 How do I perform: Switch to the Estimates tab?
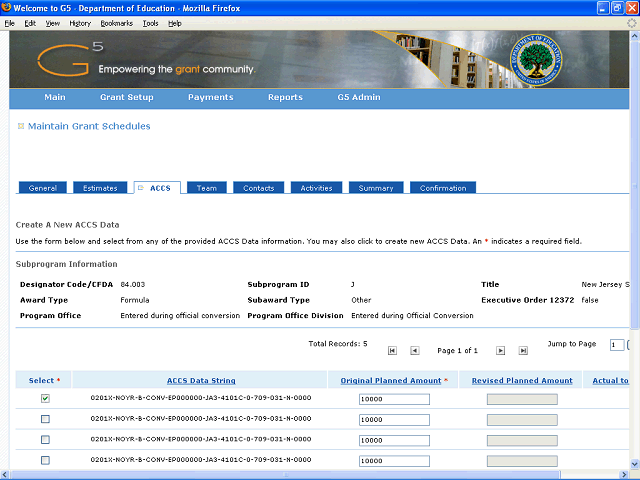(100, 188)
